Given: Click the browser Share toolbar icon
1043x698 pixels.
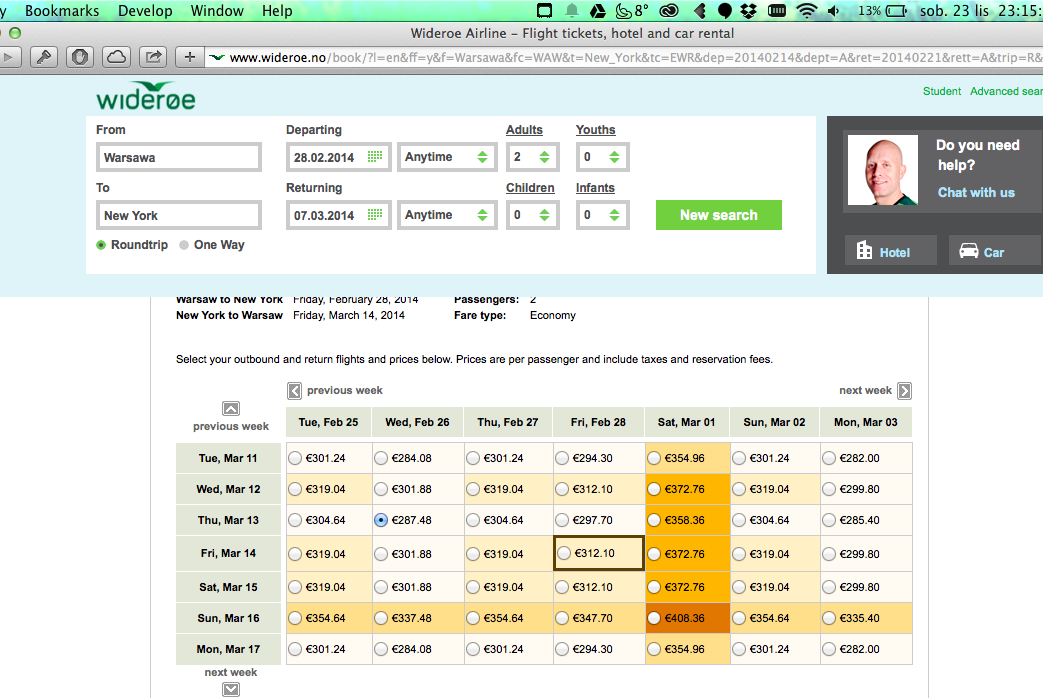Looking at the screenshot, I should (x=153, y=57).
